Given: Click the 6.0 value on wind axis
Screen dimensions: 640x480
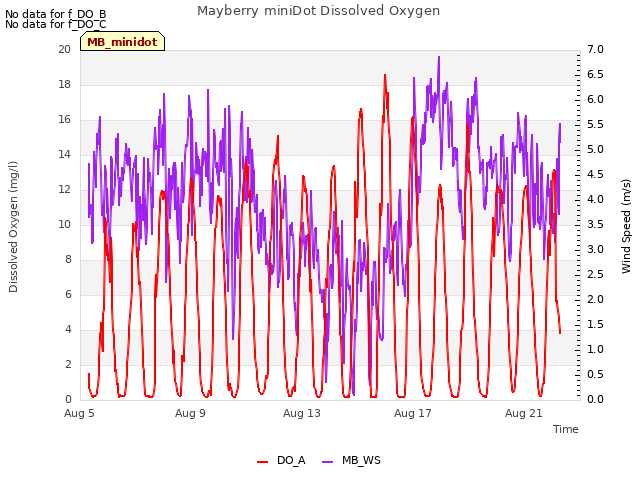Looking at the screenshot, I should 595,99.
